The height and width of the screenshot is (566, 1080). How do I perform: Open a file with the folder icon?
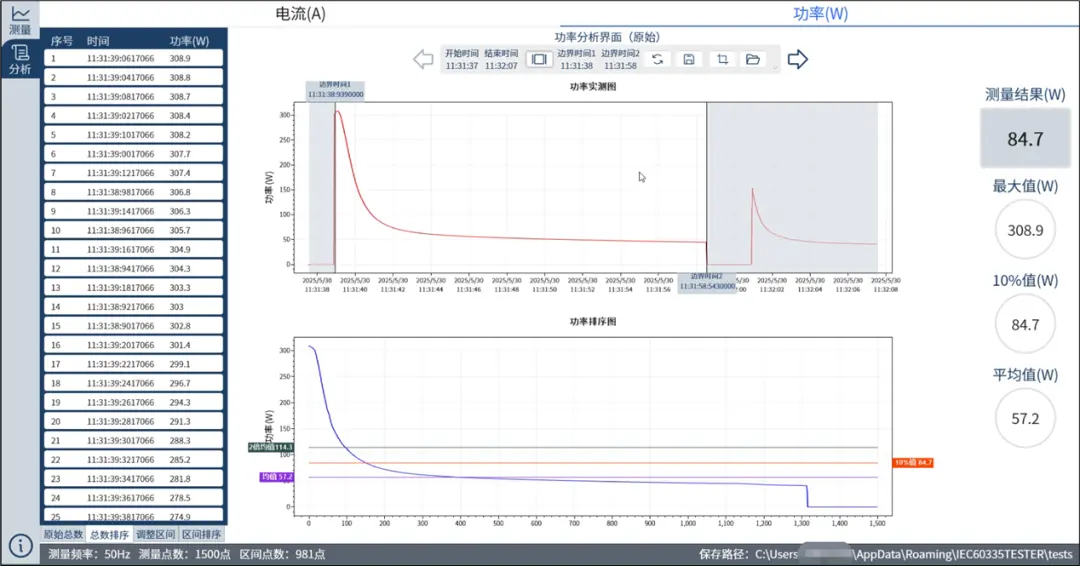point(753,59)
